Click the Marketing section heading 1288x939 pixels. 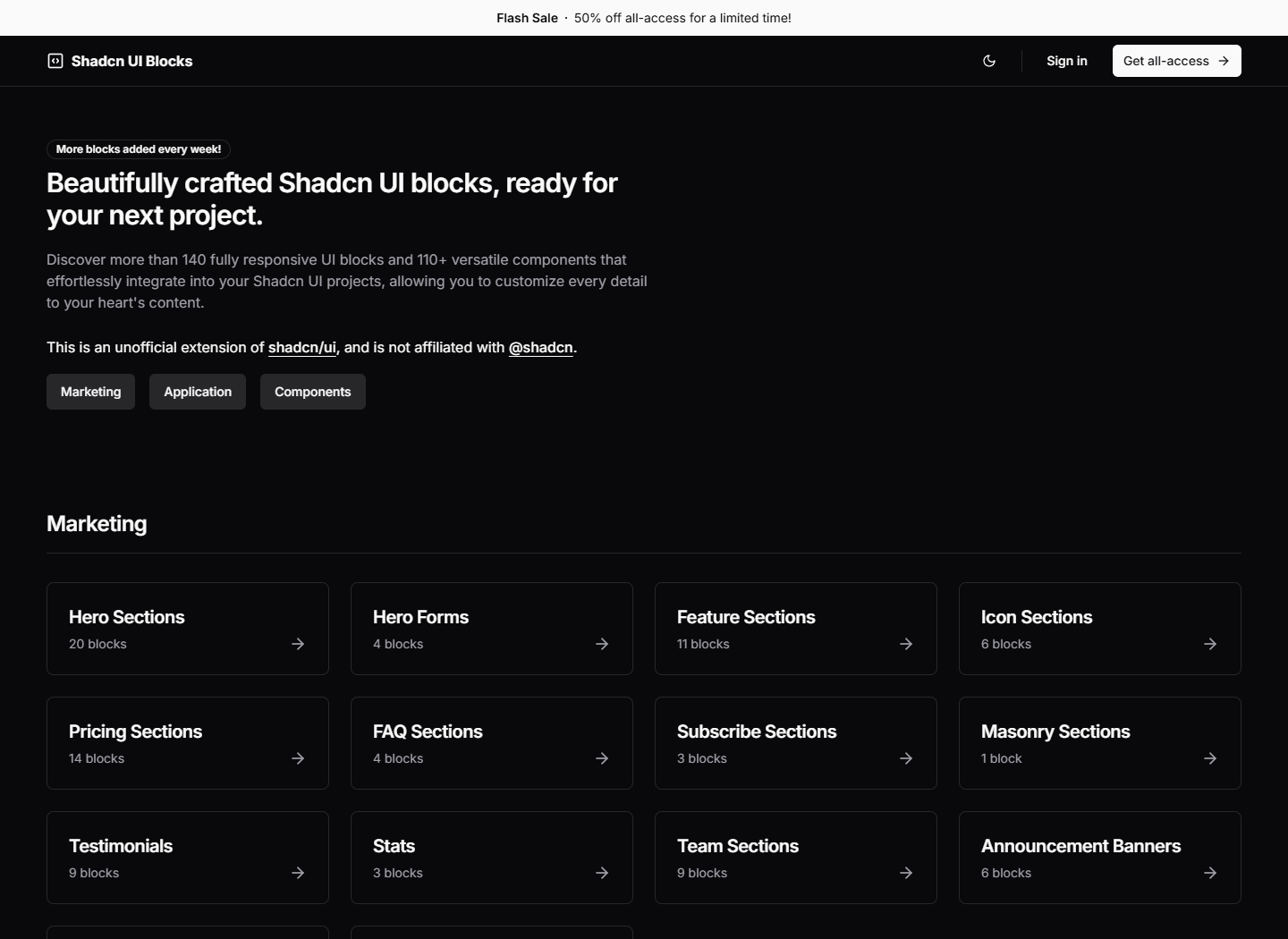[x=97, y=524]
